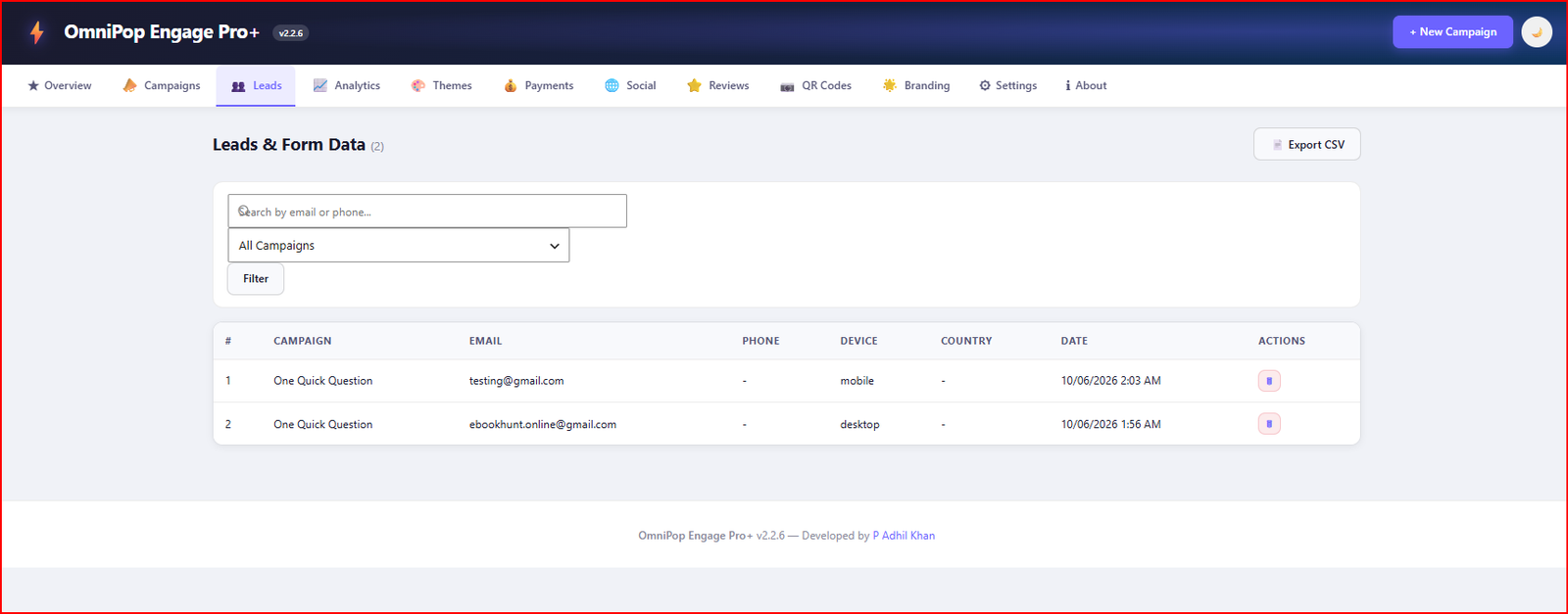
Task: Click the 10/06/2026 1:56 AM date
Action: coord(1110,424)
